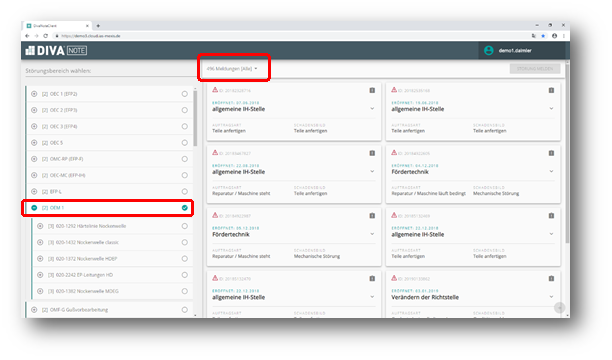The image size is (612, 360).
Task: Click the browser address bar URL
Action: (x=91, y=36)
